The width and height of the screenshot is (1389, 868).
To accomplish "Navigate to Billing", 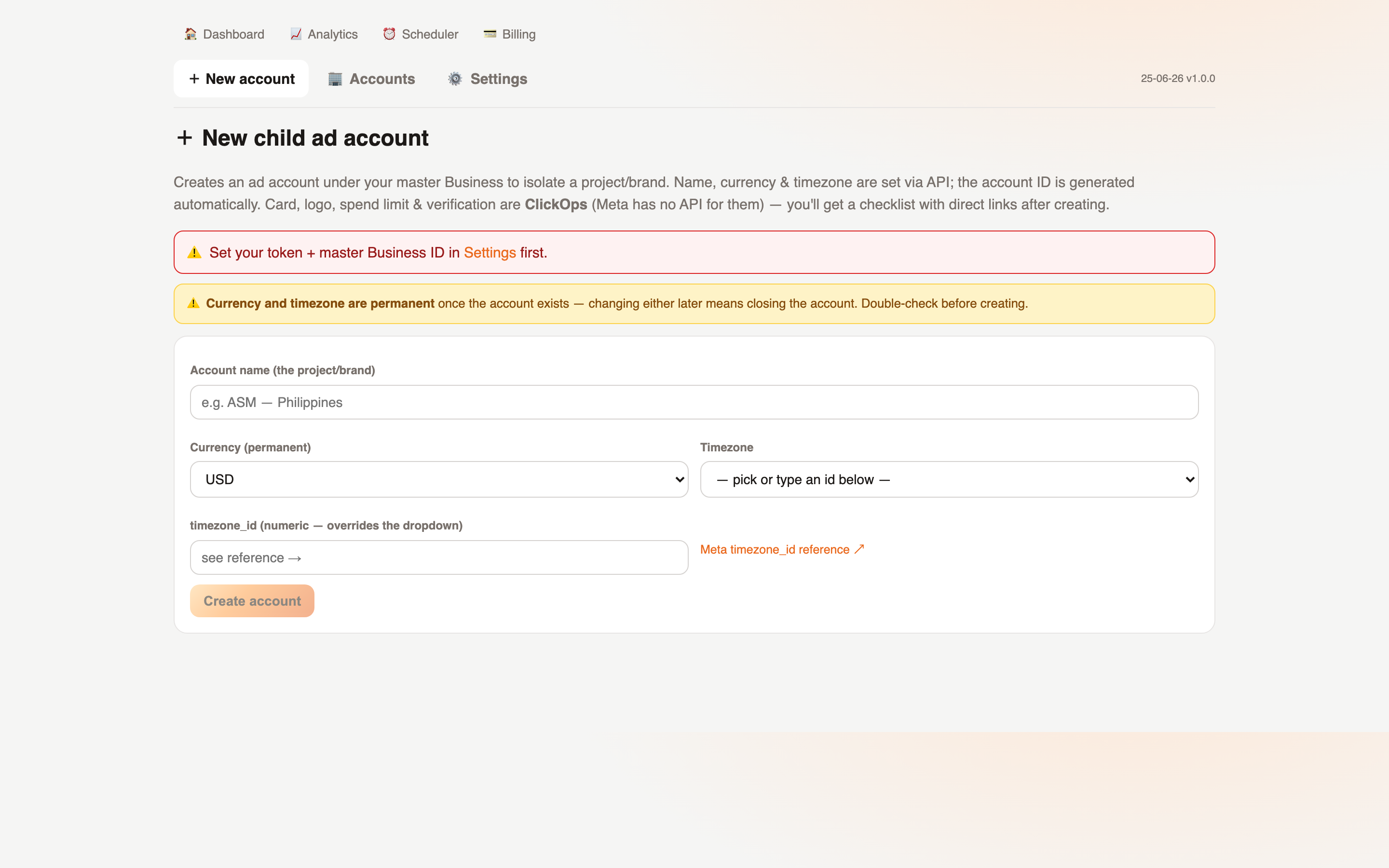I will [509, 34].
